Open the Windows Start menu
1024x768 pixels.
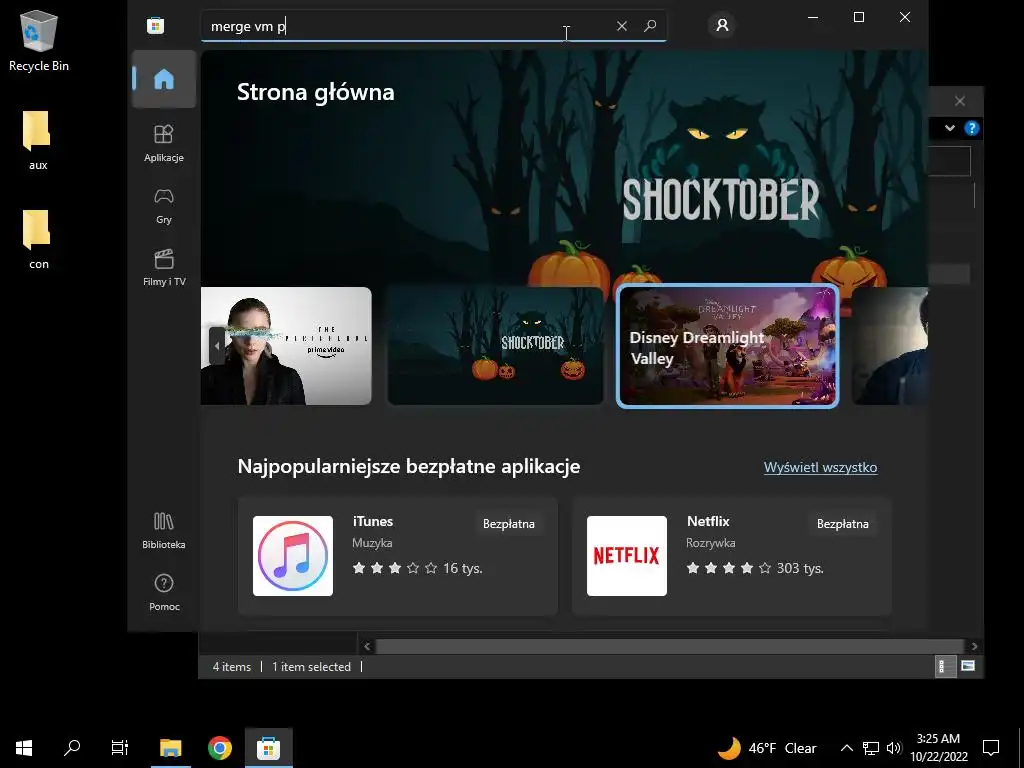(24, 748)
